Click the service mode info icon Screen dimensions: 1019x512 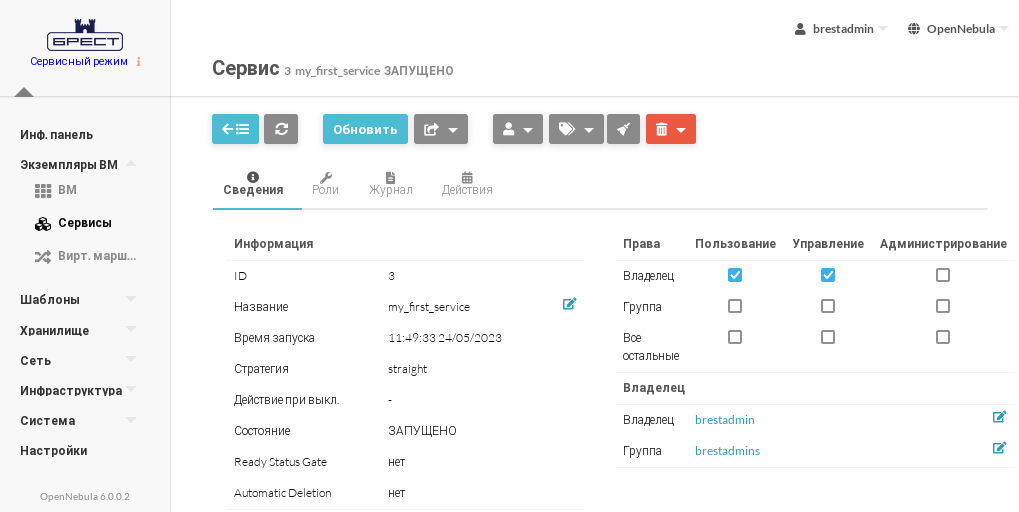tap(139, 62)
